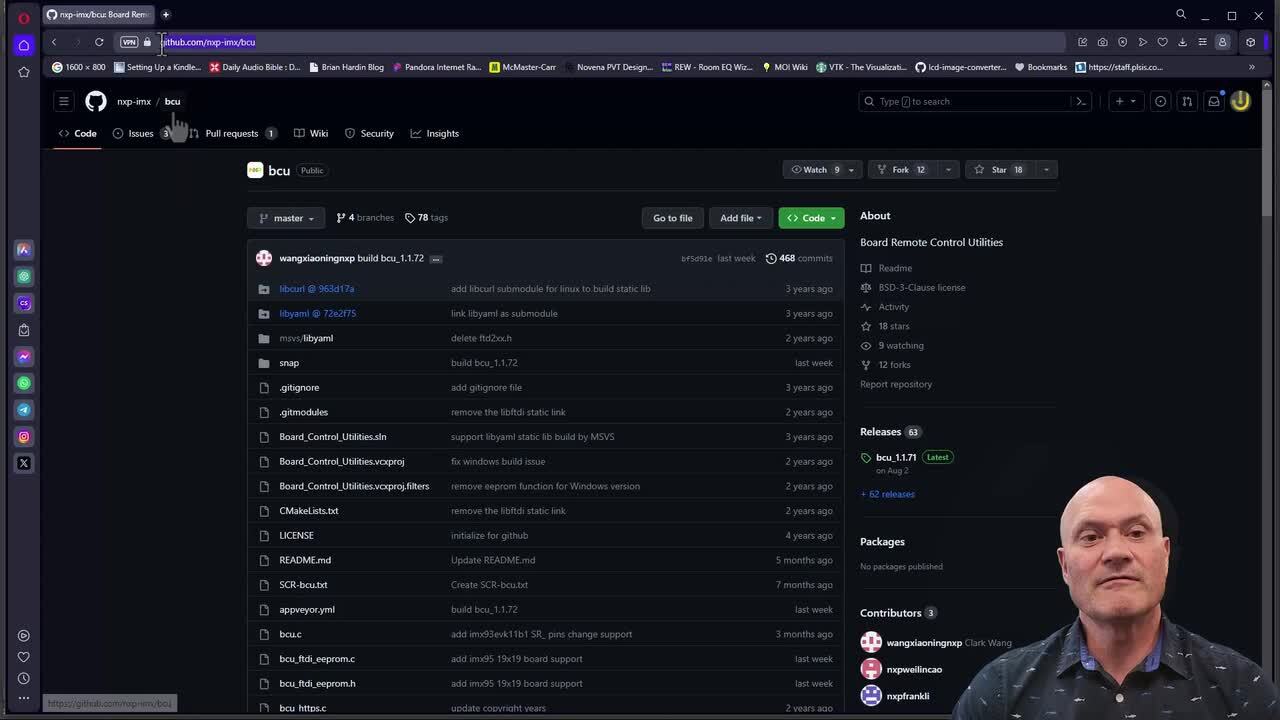The height and width of the screenshot is (720, 1280).
Task: Show more bookmarks bar overflow chevron
Action: tap(1251, 67)
